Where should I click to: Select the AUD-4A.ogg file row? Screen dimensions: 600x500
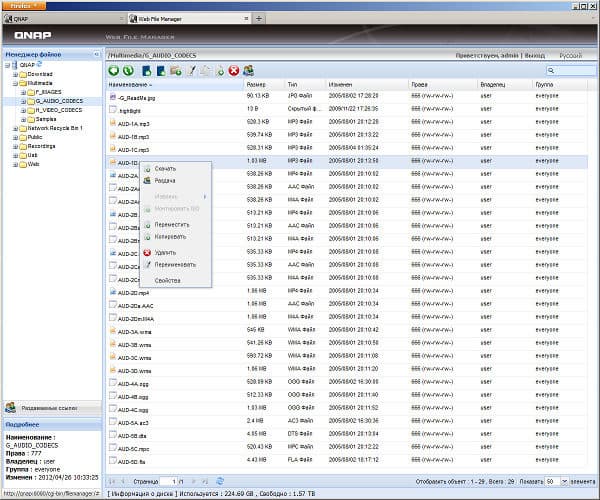coord(347,382)
